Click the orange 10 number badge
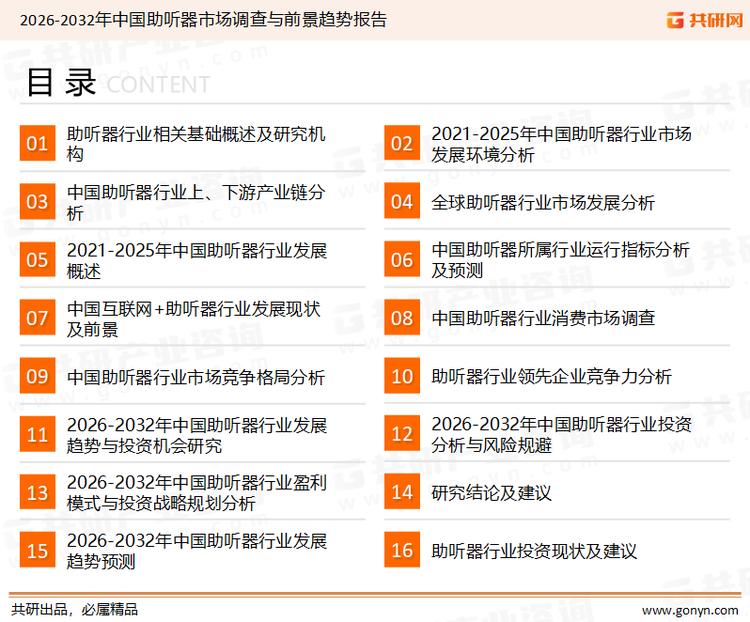 402,376
